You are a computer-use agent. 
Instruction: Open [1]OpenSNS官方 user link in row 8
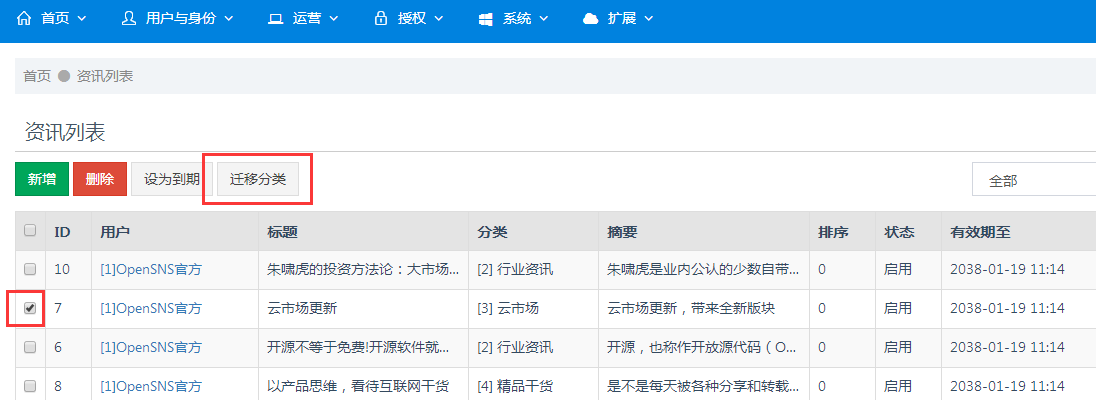coord(151,386)
